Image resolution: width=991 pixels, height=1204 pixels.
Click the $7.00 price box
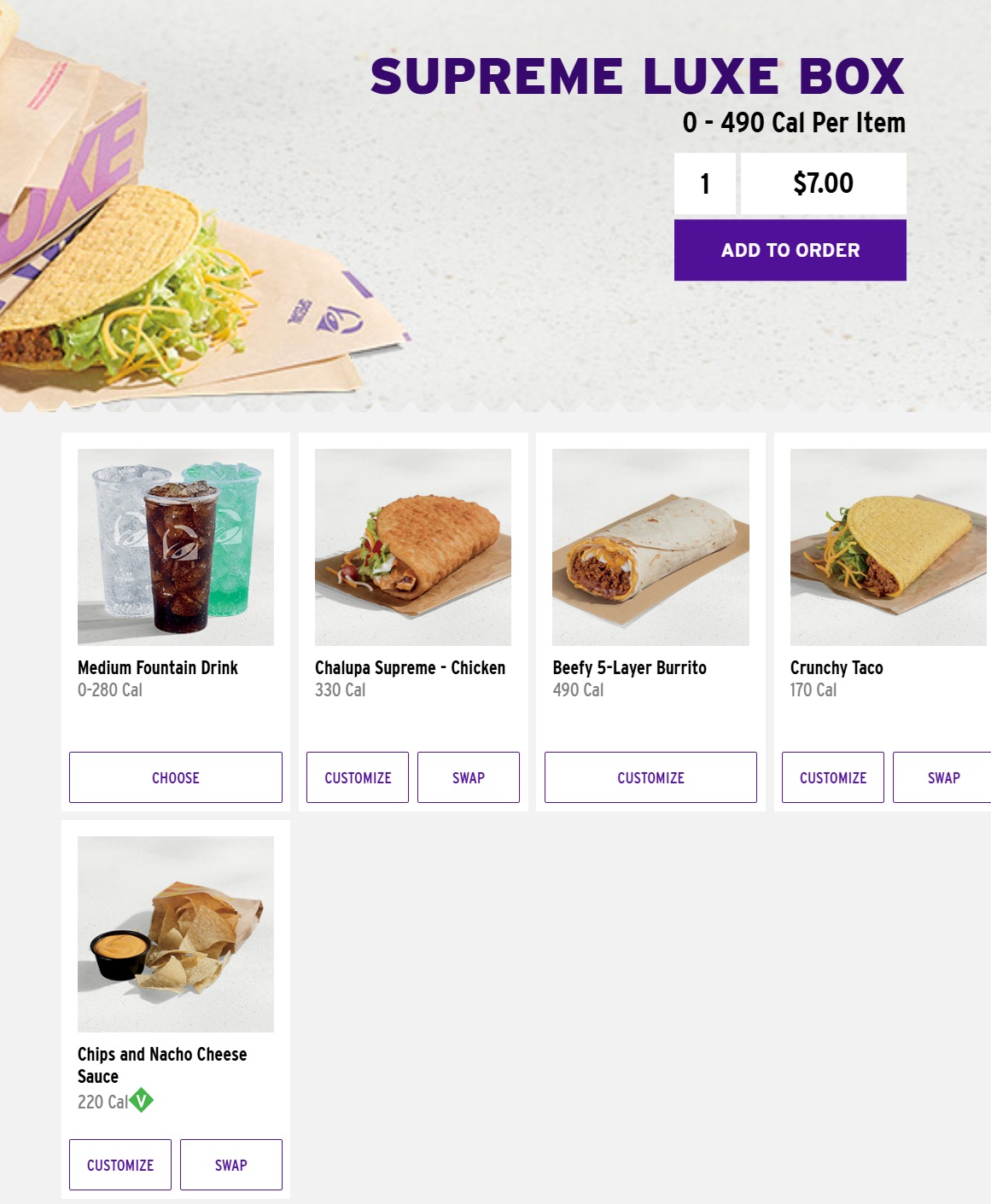pyautogui.click(x=823, y=183)
